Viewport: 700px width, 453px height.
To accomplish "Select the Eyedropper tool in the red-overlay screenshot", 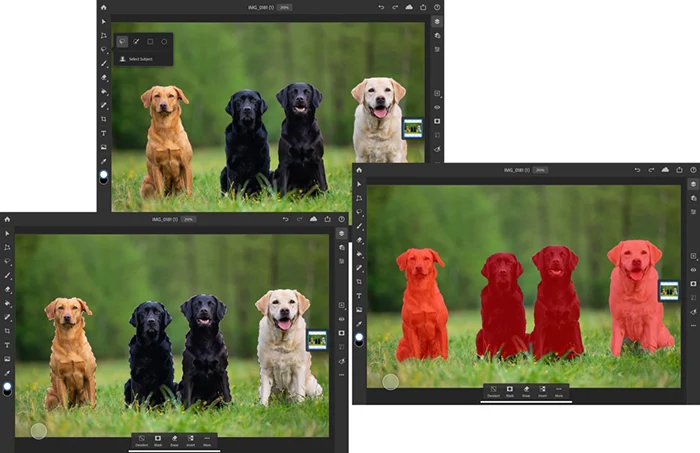I will (359, 324).
